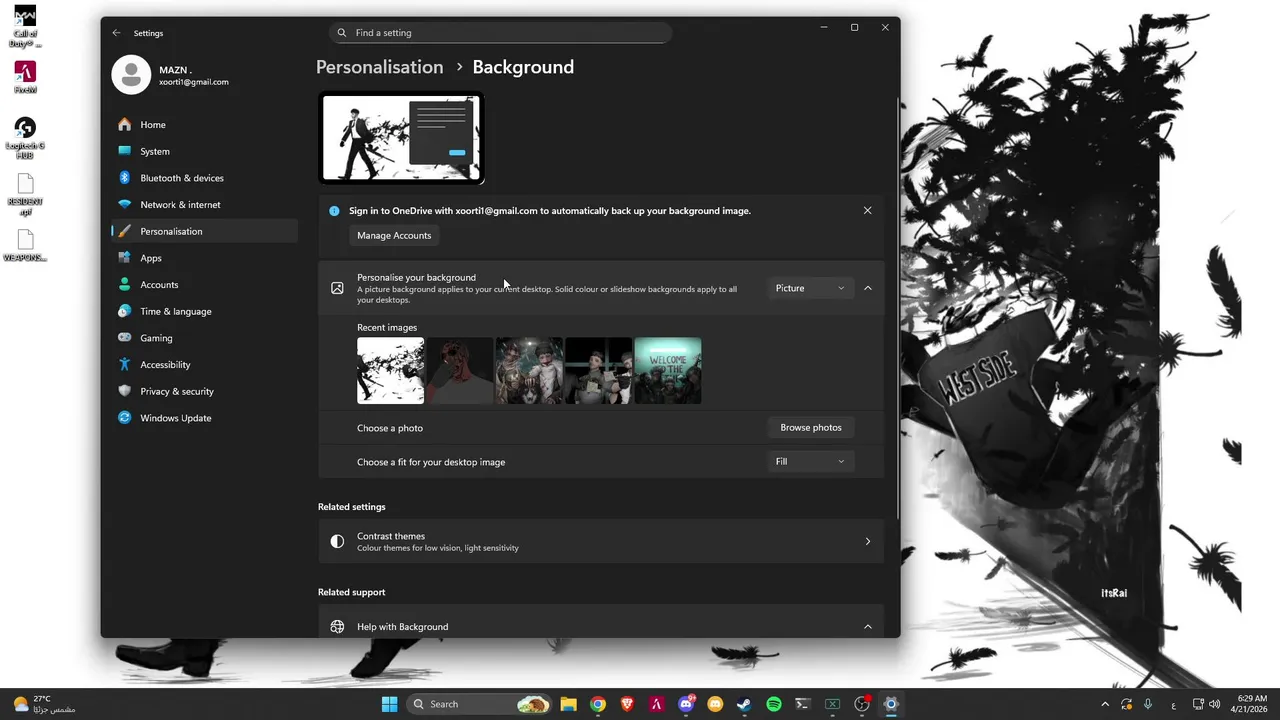Open Logitech G HUB desktop shortcut

tap(25, 138)
